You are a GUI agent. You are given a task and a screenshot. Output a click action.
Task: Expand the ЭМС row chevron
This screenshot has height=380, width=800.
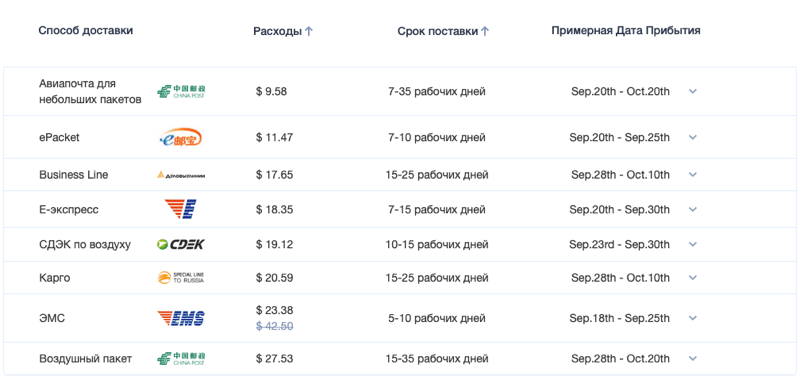(x=692, y=318)
